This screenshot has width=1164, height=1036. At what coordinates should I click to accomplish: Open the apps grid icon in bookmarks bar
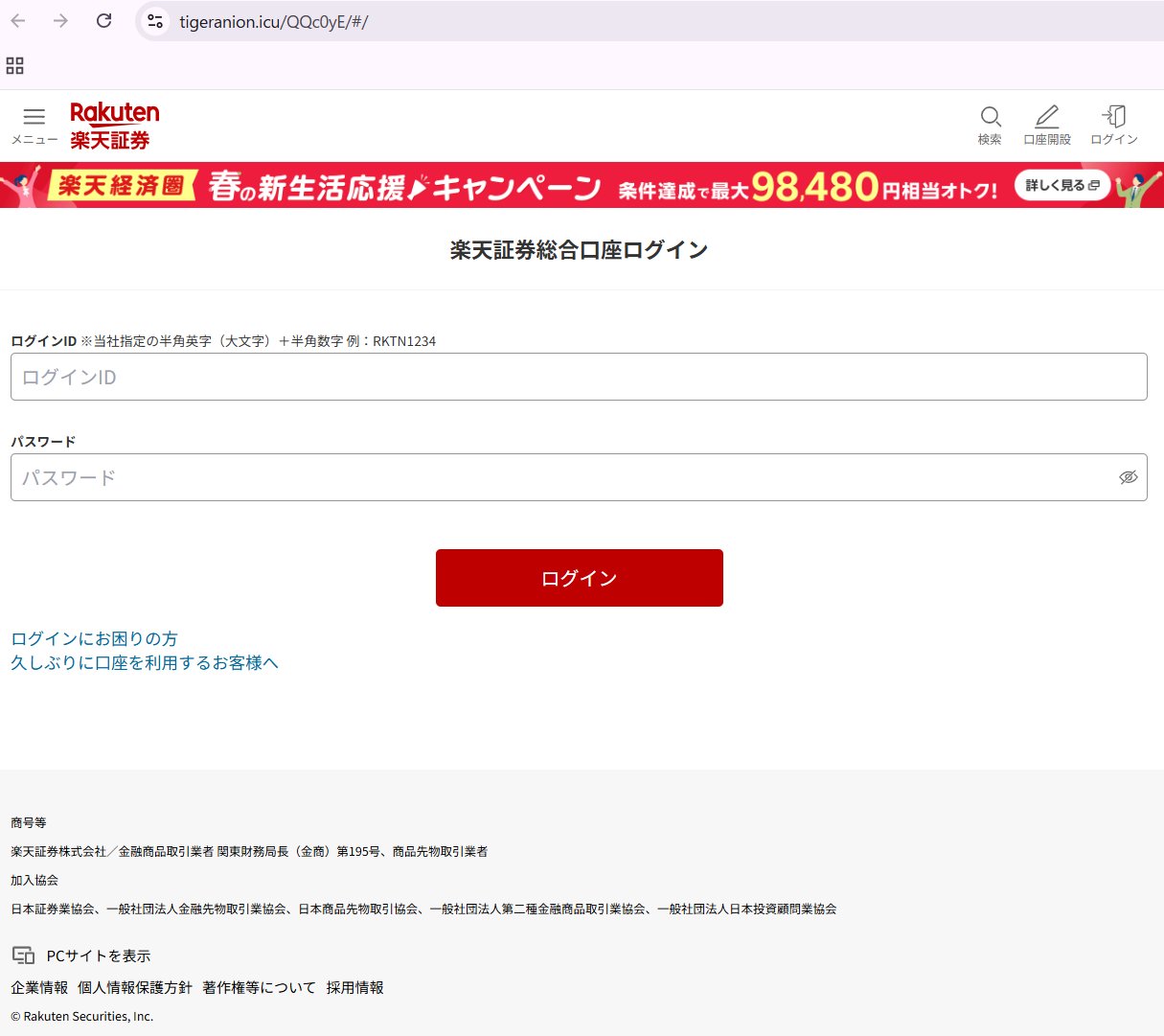tap(14, 65)
